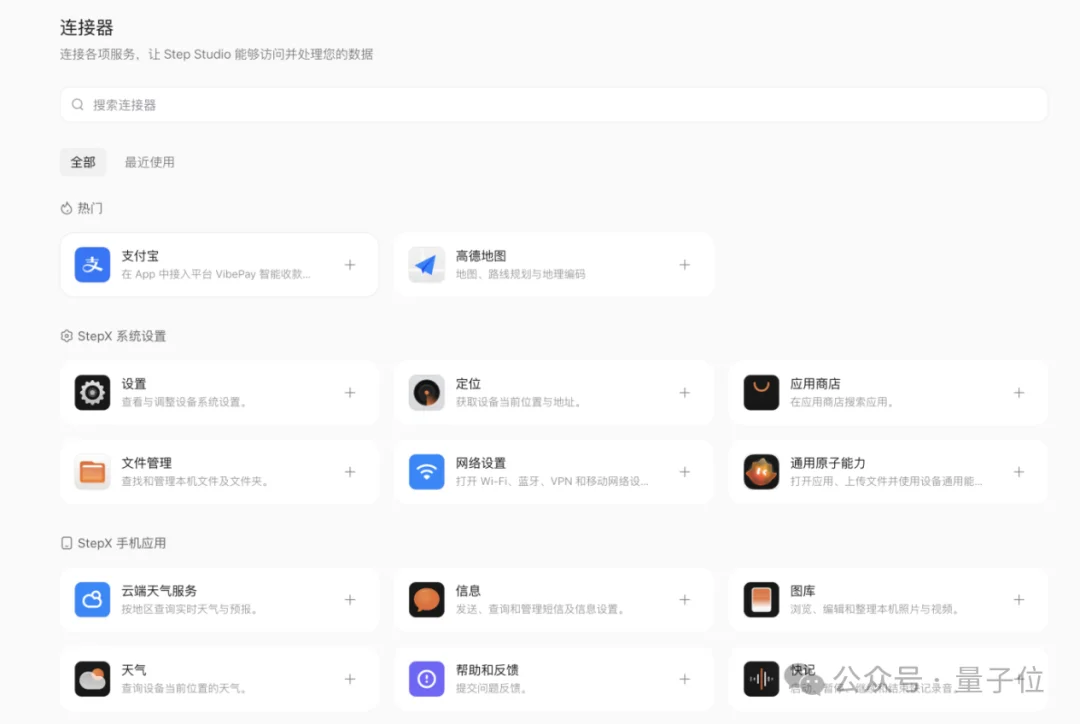This screenshot has height=724, width=1080.
Task: Click the 网络设置 Wi-Fi icon
Action: [x=426, y=472]
